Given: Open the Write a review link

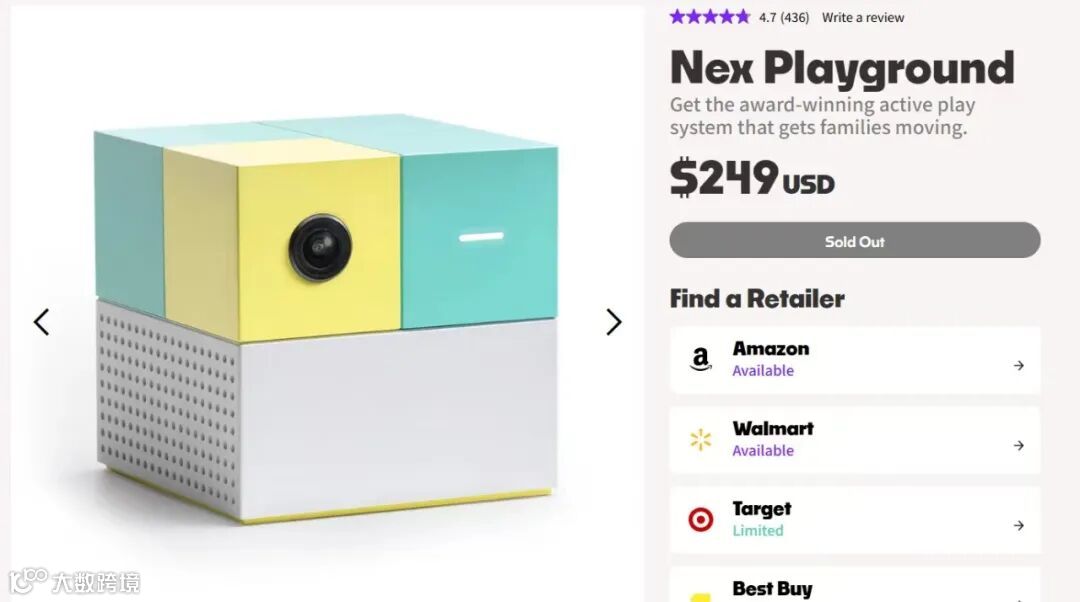Looking at the screenshot, I should pyautogui.click(x=863, y=18).
